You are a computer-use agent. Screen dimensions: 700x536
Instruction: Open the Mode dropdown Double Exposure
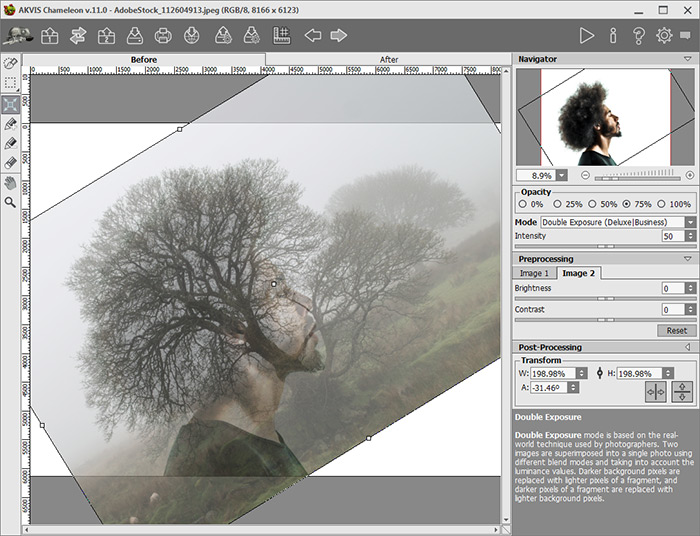pyautogui.click(x=618, y=222)
